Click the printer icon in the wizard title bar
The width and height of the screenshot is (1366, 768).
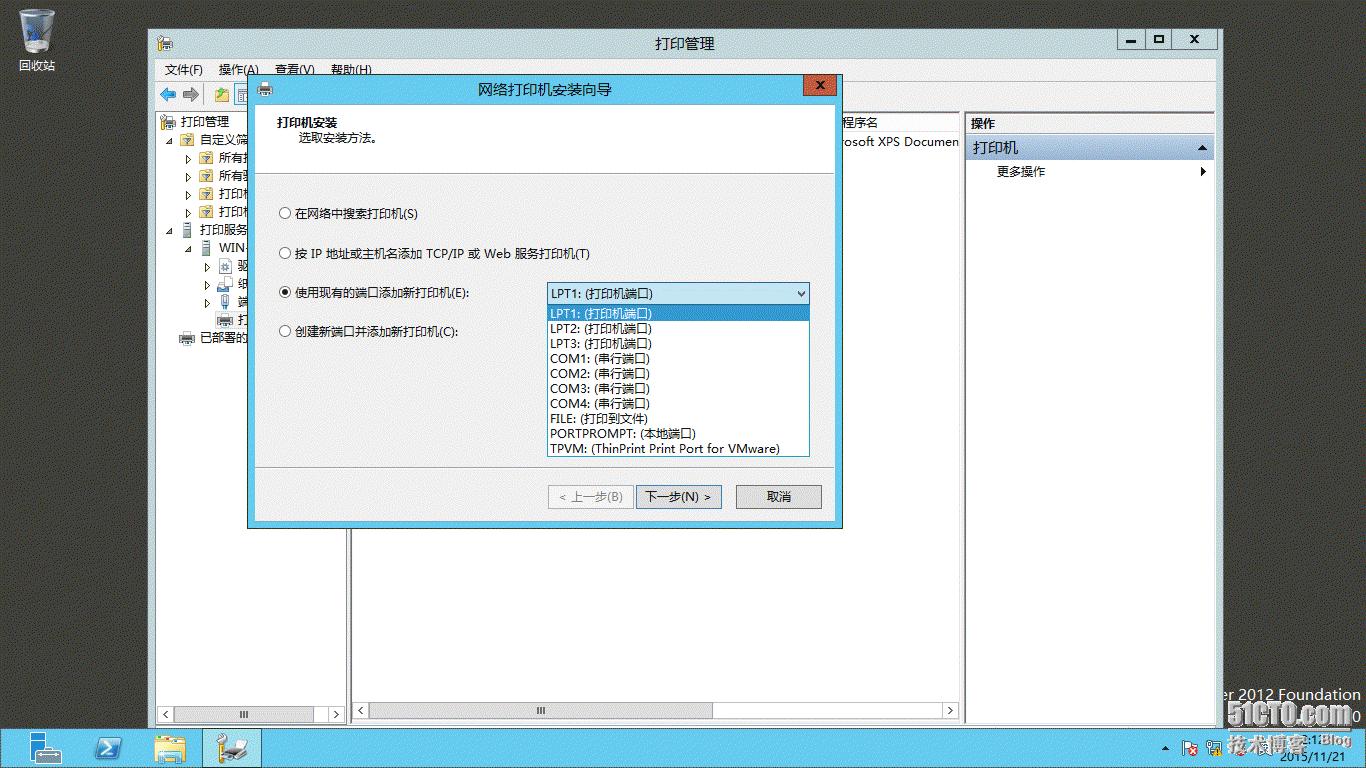tap(263, 87)
